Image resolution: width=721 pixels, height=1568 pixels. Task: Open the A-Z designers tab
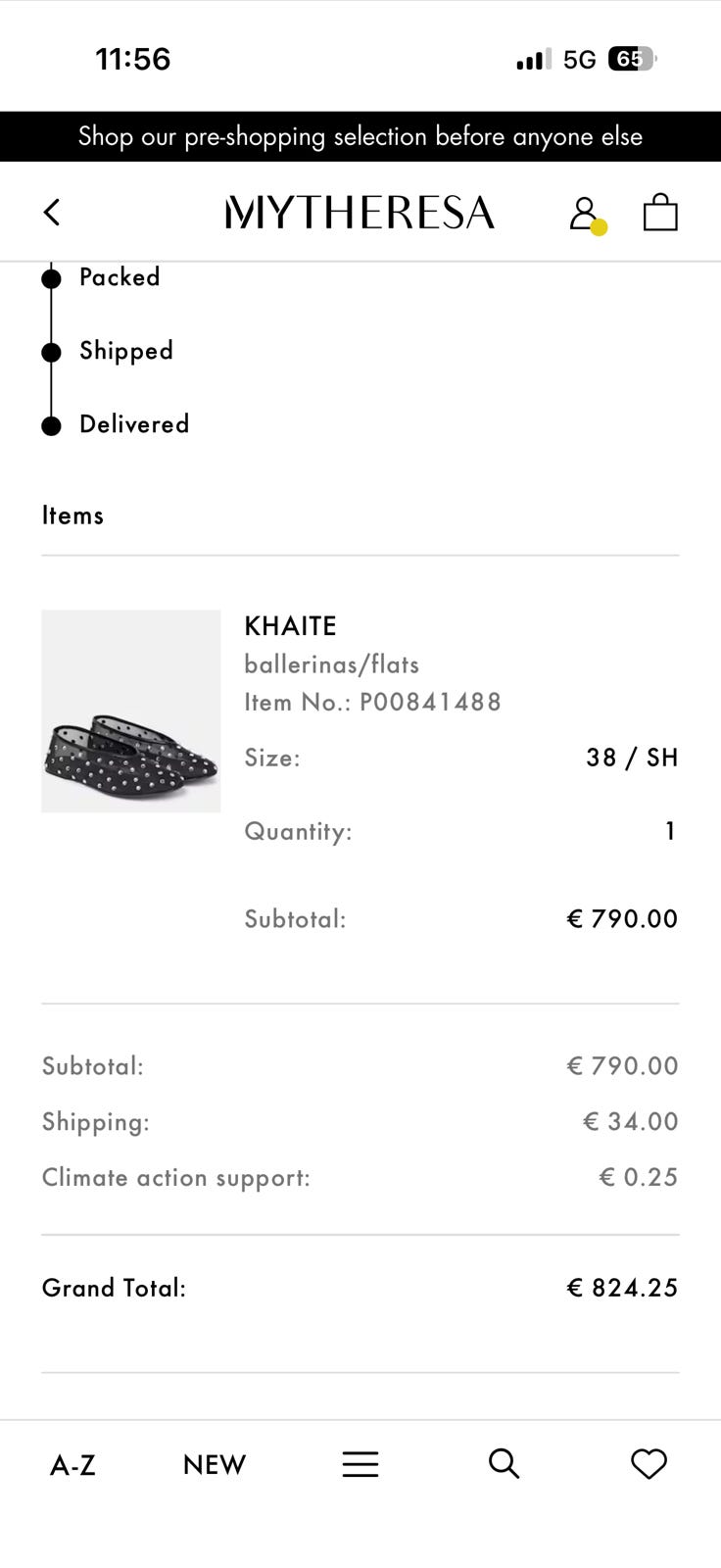73,1465
